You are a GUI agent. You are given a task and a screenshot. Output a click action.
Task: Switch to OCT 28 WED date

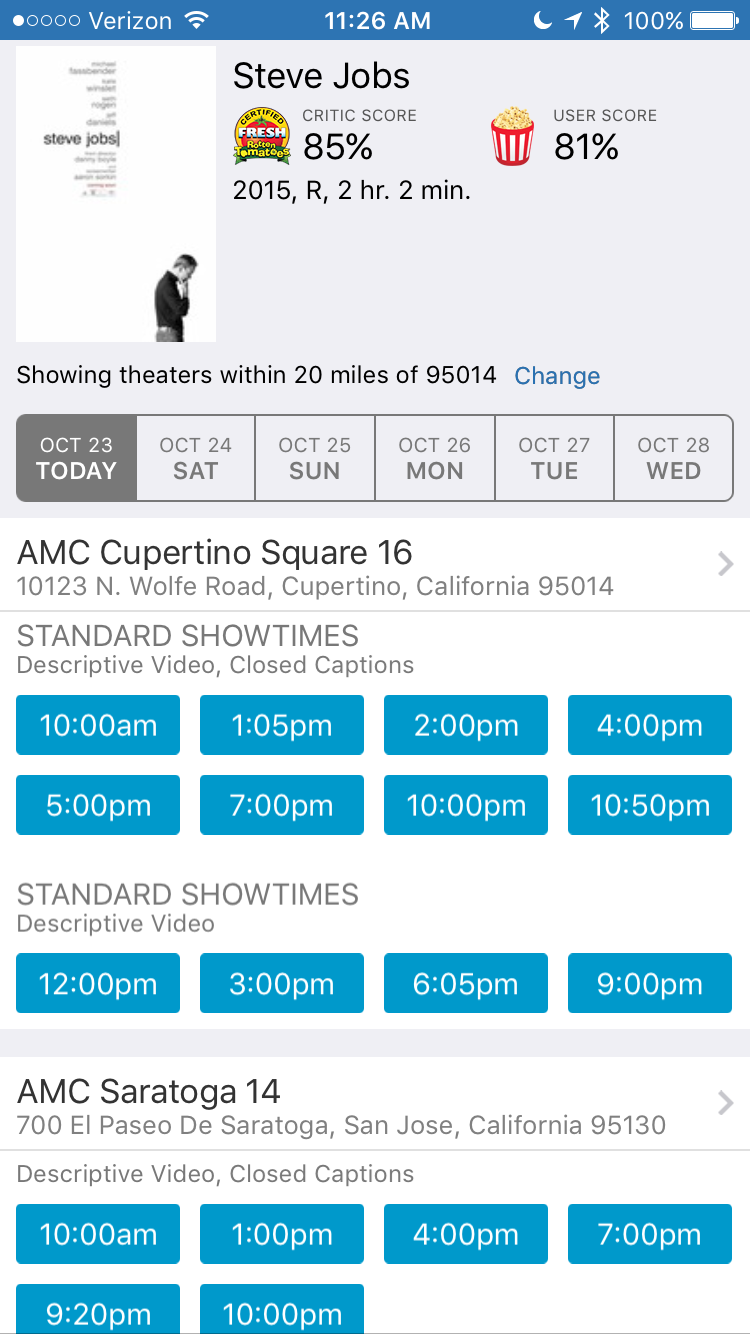[x=674, y=458]
